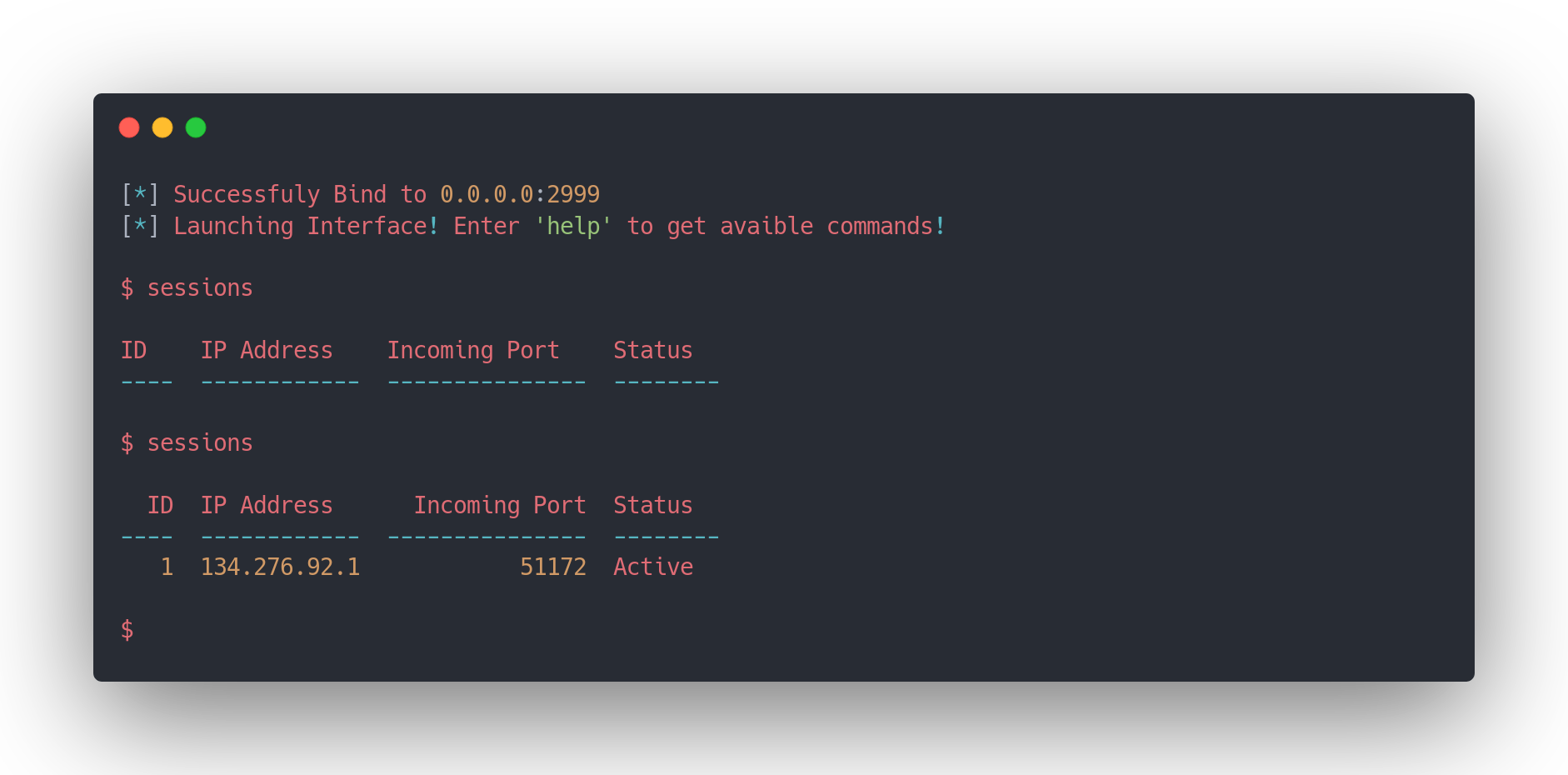This screenshot has width=1568, height=775.
Task: Click the yellow minimize window button
Action: tap(162, 127)
